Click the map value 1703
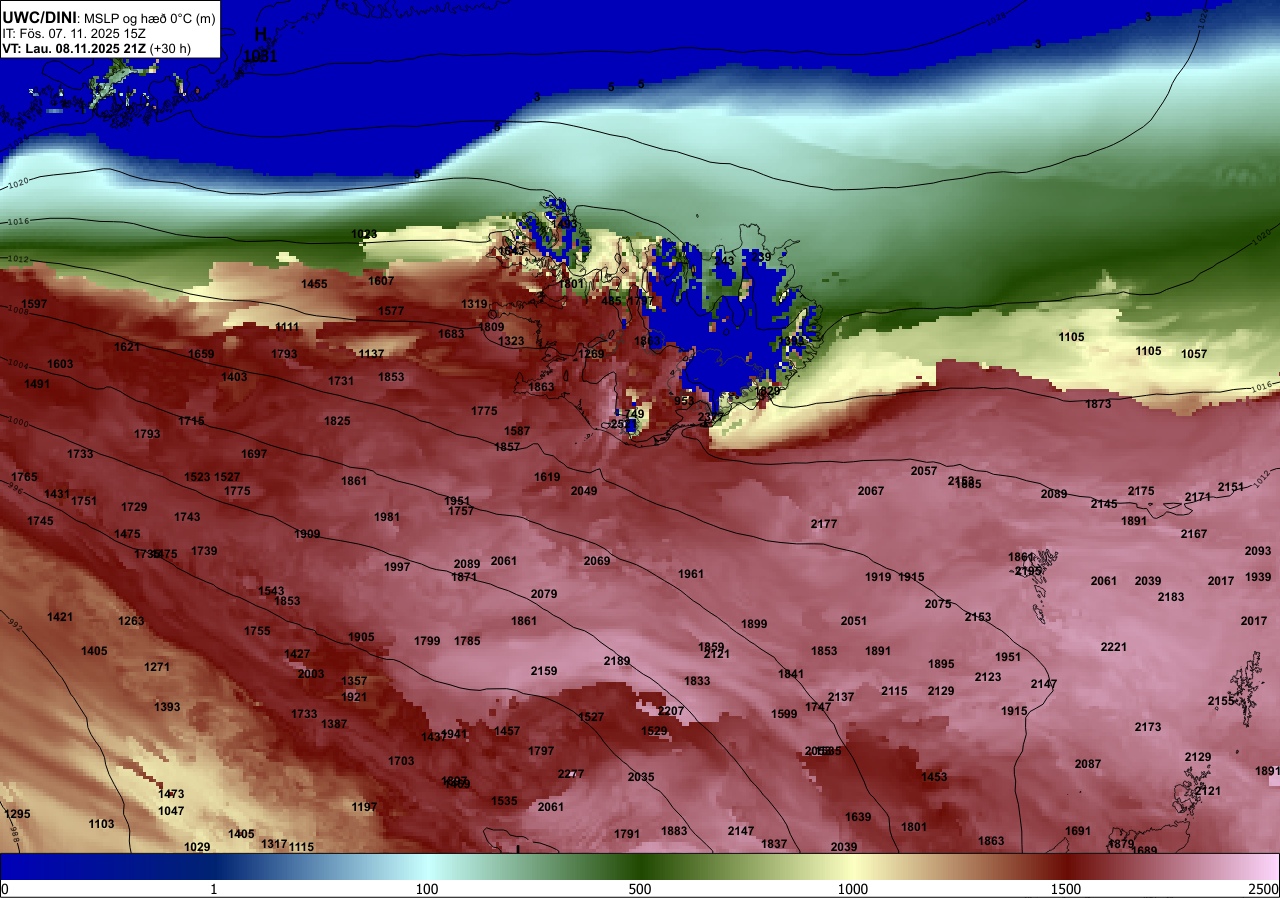1280x898 pixels. pos(401,761)
